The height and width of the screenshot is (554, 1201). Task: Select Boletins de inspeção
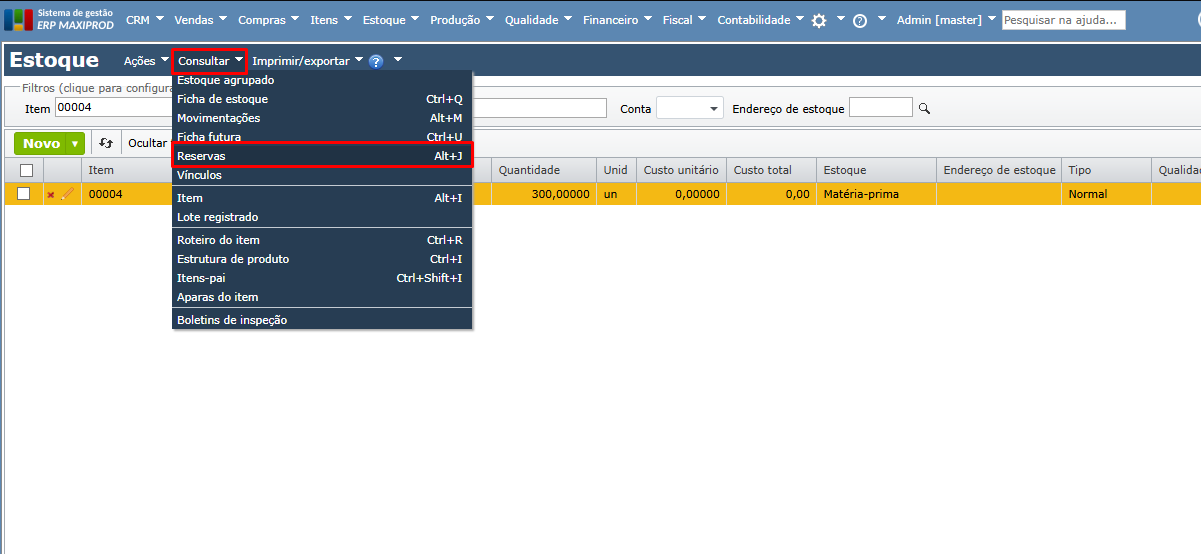[x=322, y=320]
